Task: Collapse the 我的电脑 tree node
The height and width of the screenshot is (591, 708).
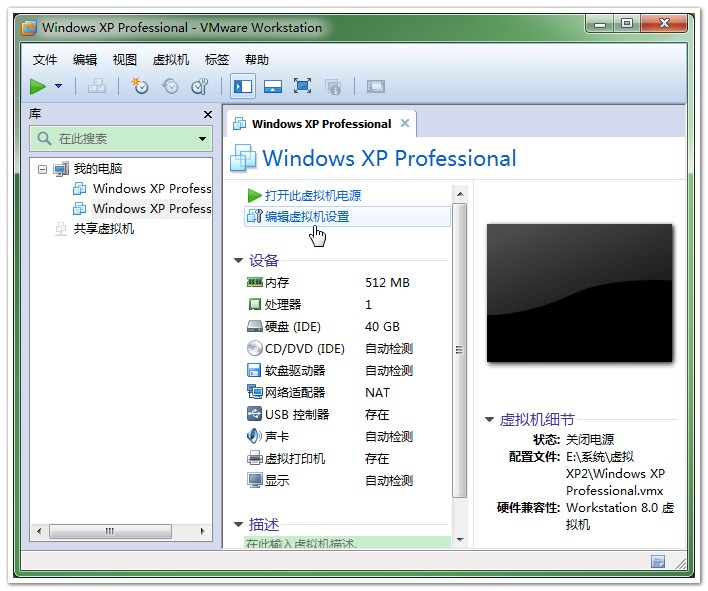Action: coord(42,169)
